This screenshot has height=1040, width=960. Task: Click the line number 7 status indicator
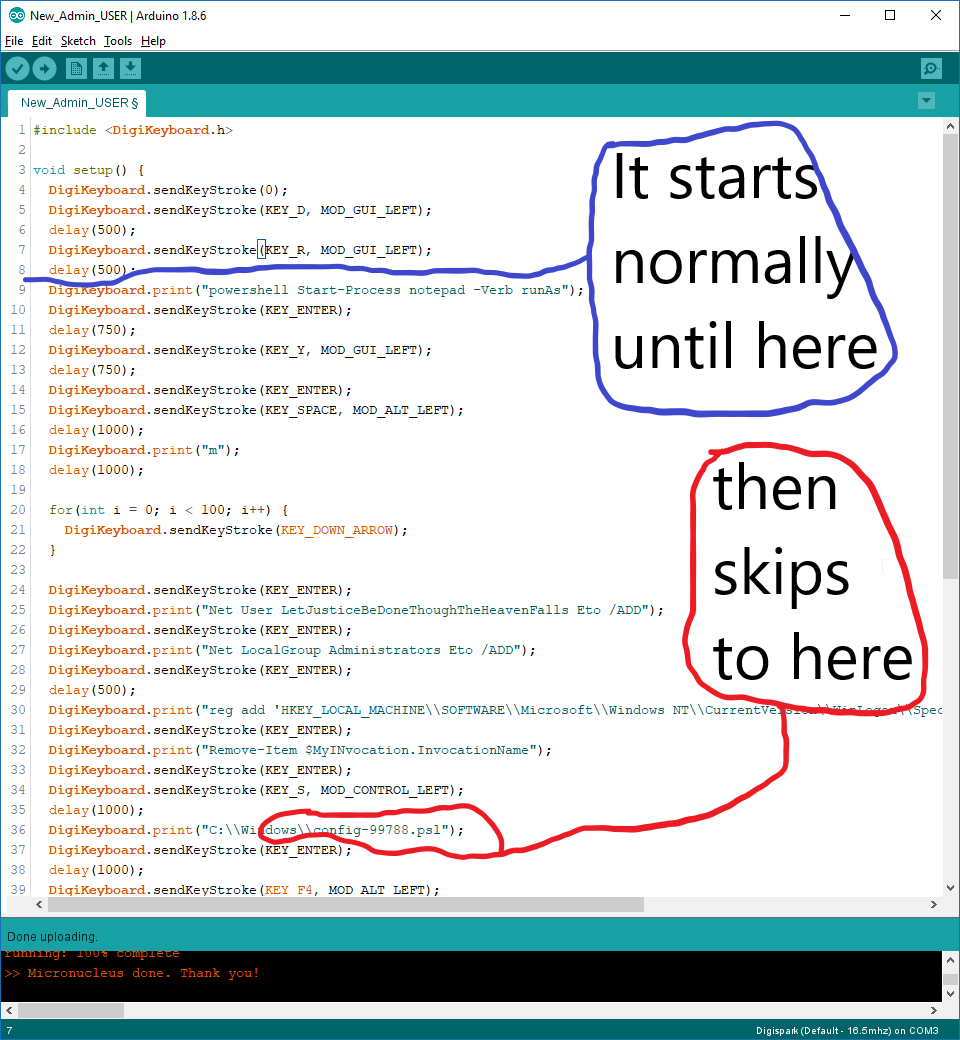(9, 1031)
